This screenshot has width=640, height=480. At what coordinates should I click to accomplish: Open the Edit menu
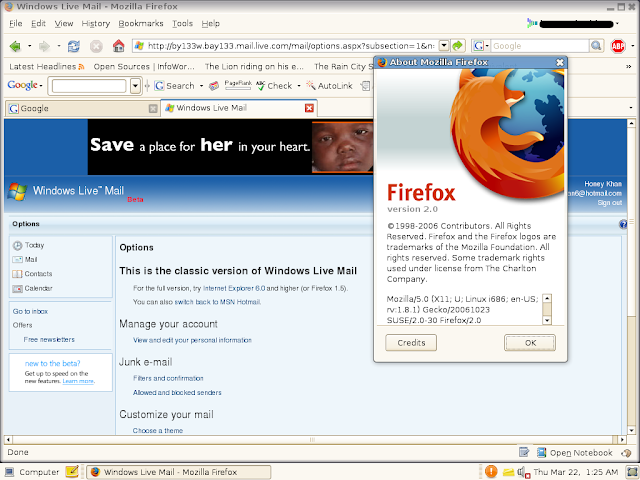pos(38,24)
